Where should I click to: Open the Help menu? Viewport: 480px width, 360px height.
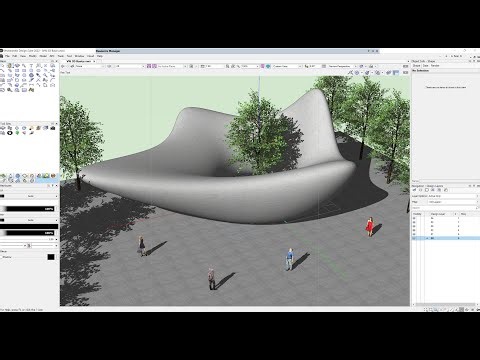pos(99,56)
